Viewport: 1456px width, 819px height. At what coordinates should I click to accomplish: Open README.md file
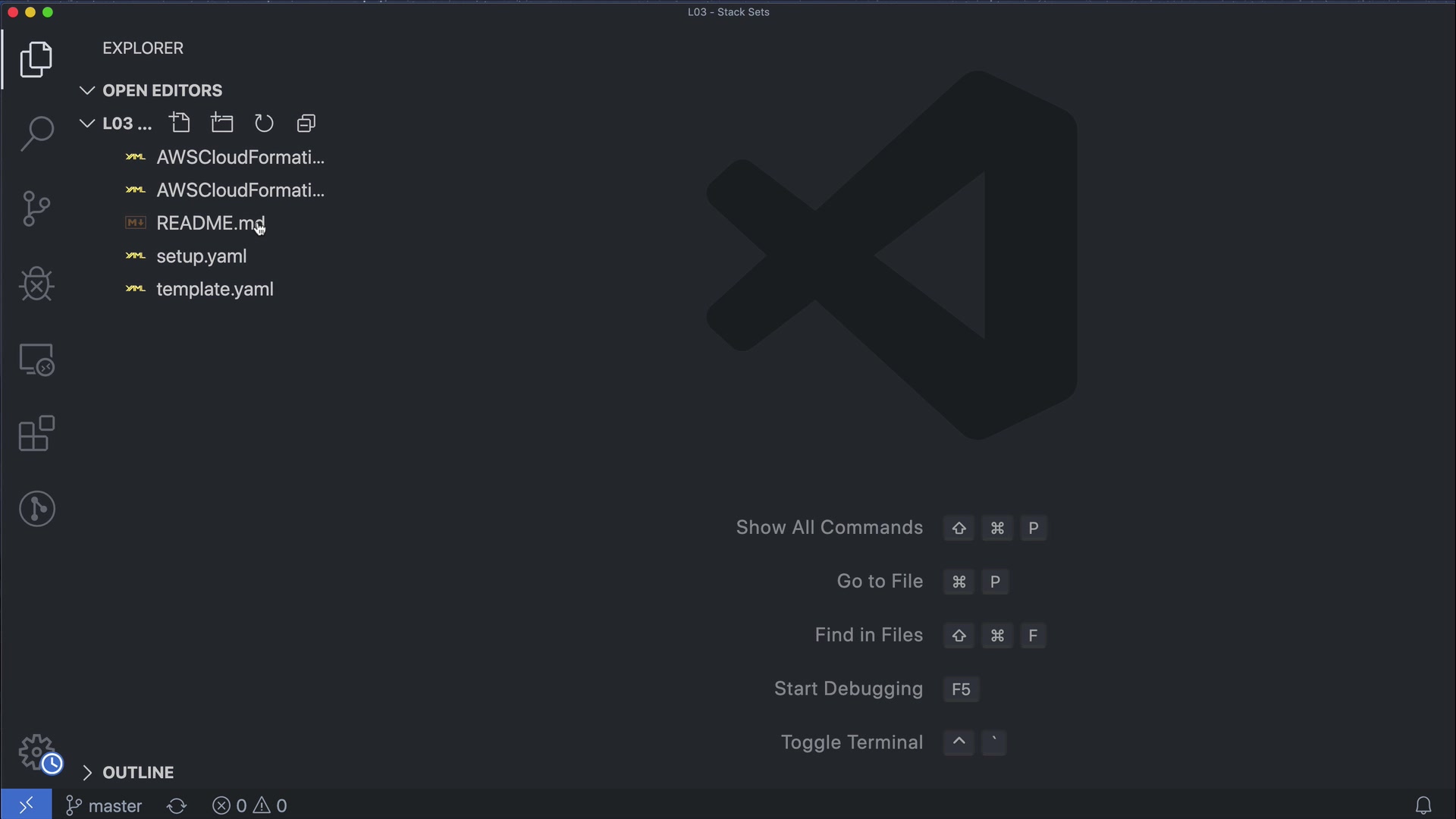point(210,223)
